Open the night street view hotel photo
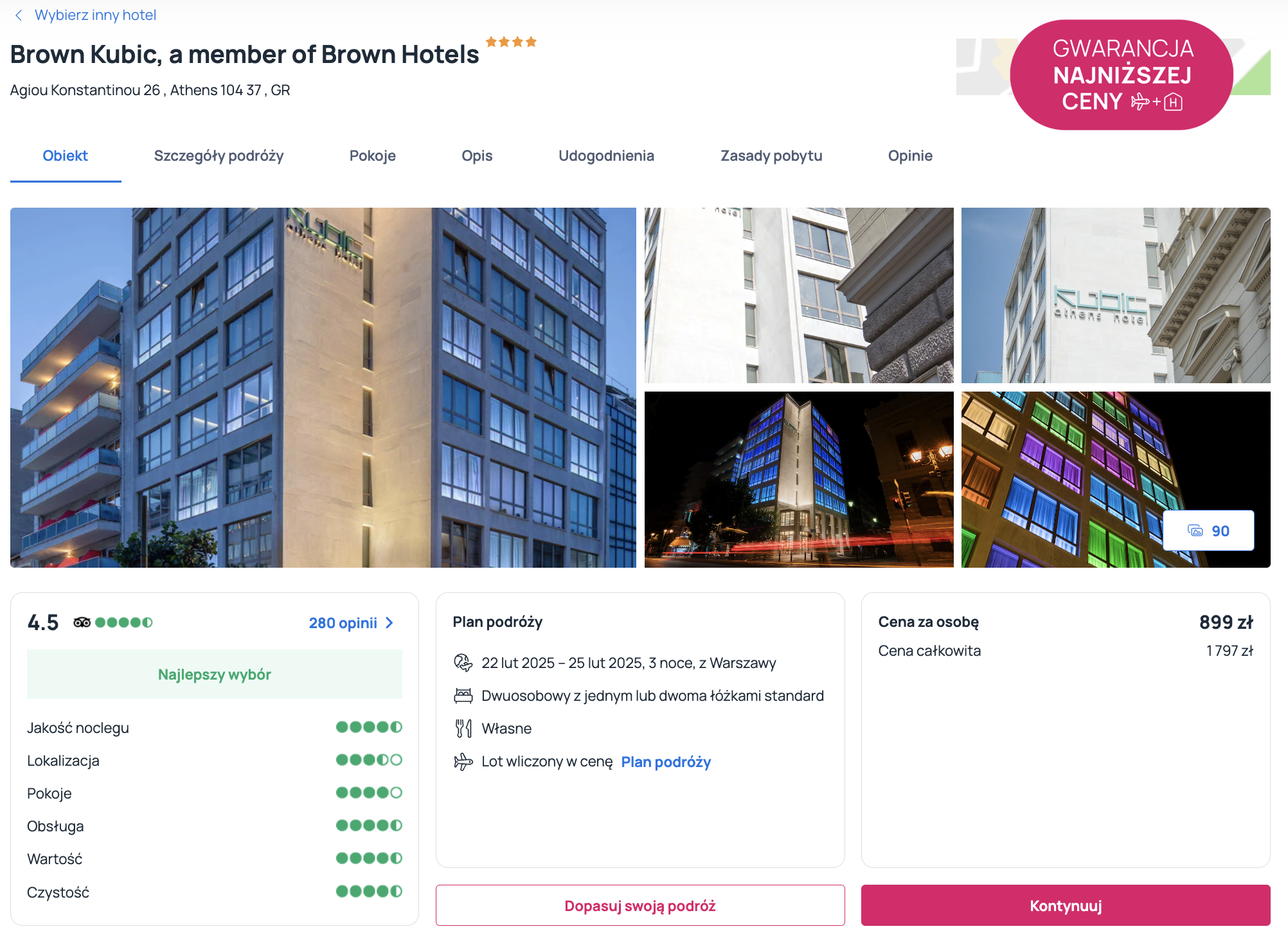 (x=799, y=480)
